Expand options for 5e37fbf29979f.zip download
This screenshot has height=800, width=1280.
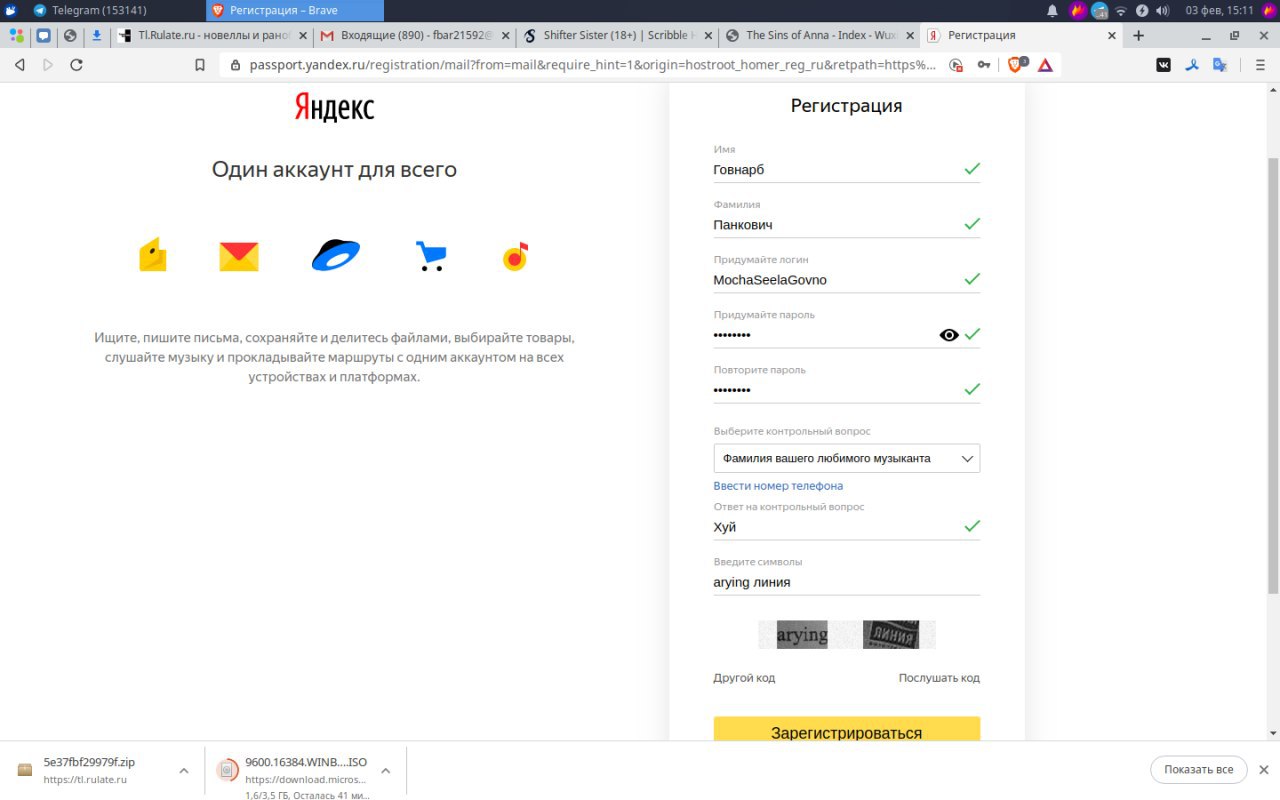[x=184, y=770]
